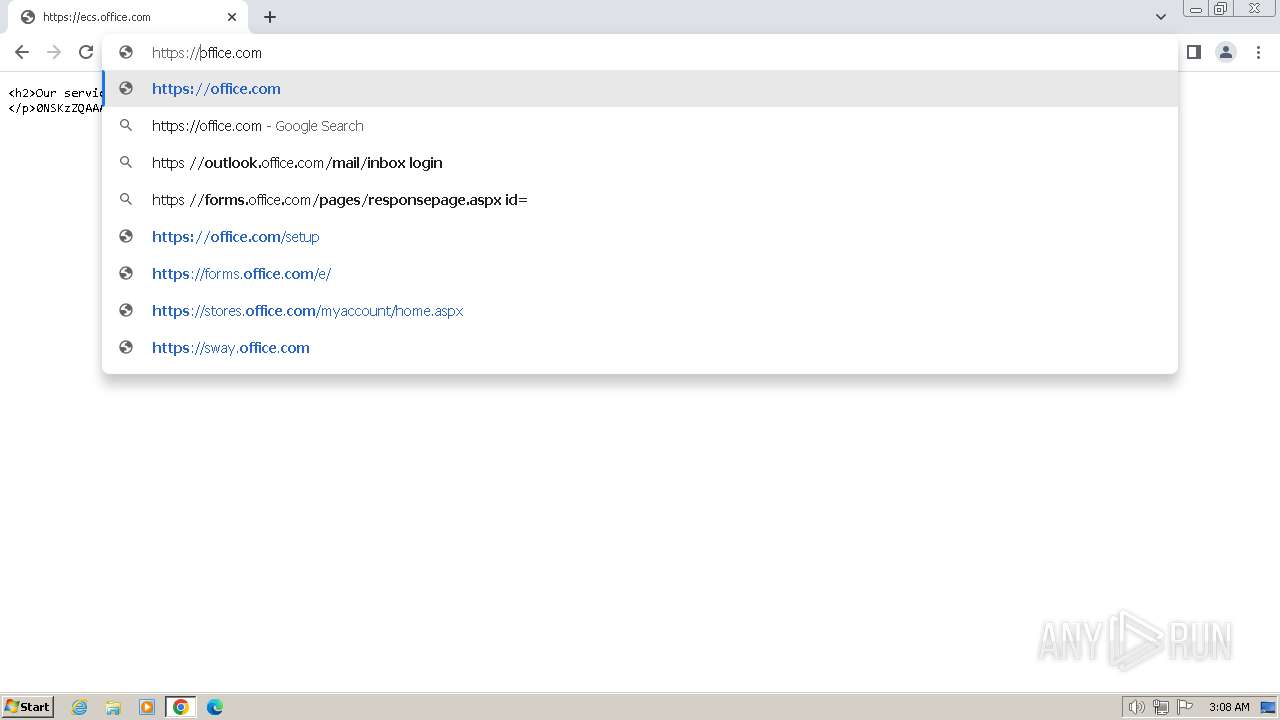Click the globe icon beside forms.office.com/e/
The height and width of the screenshot is (720, 1280).
(126, 273)
